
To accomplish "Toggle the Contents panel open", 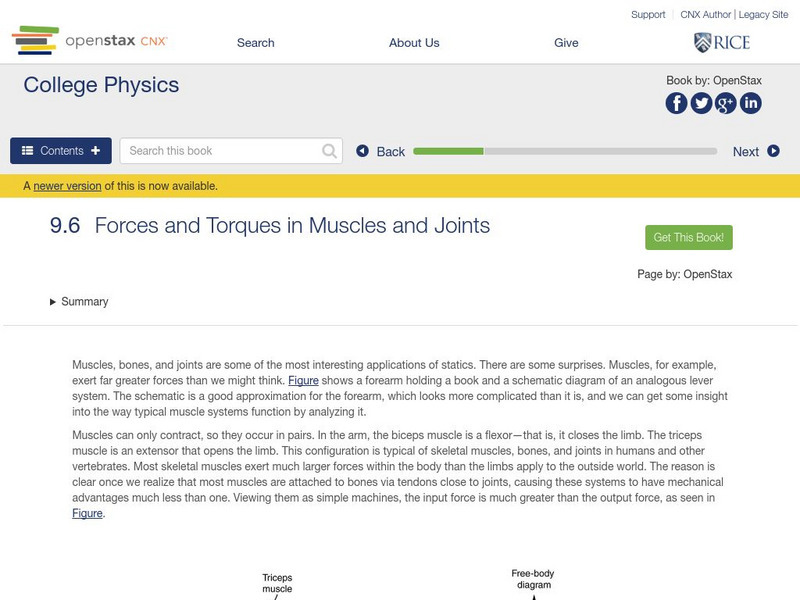I will [x=61, y=151].
